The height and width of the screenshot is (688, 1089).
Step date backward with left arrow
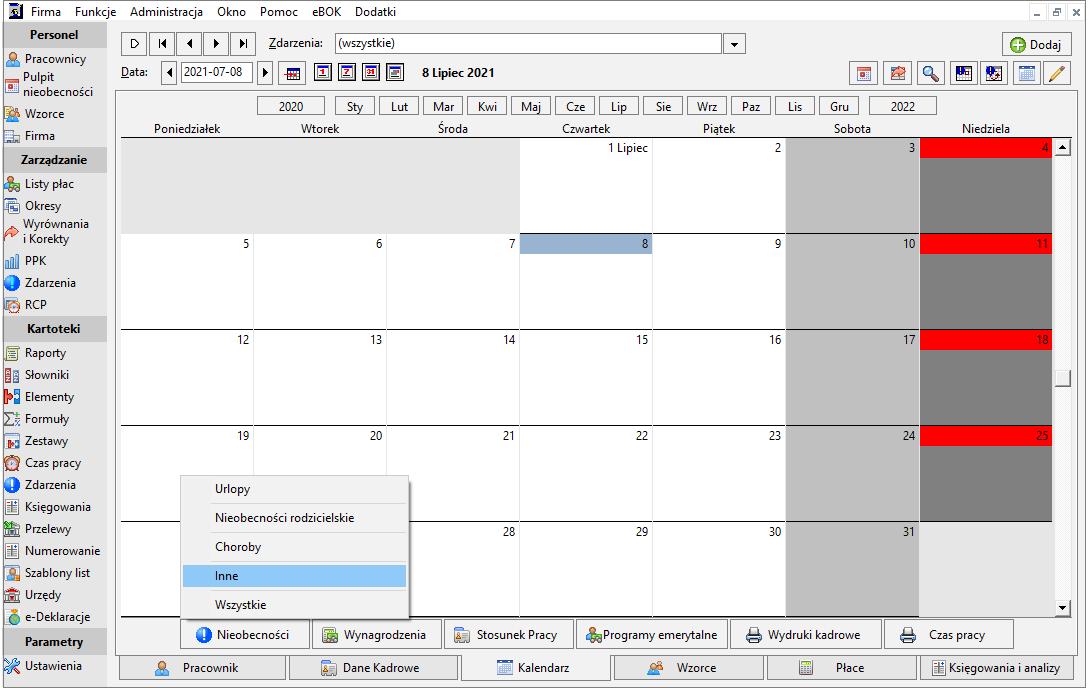[x=169, y=72]
